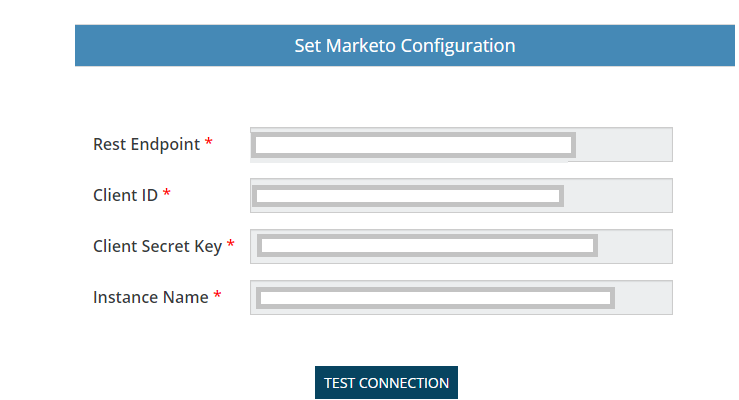The height and width of the screenshot is (400, 739).
Task: Focus the Instance Name input field
Action: 461,297
